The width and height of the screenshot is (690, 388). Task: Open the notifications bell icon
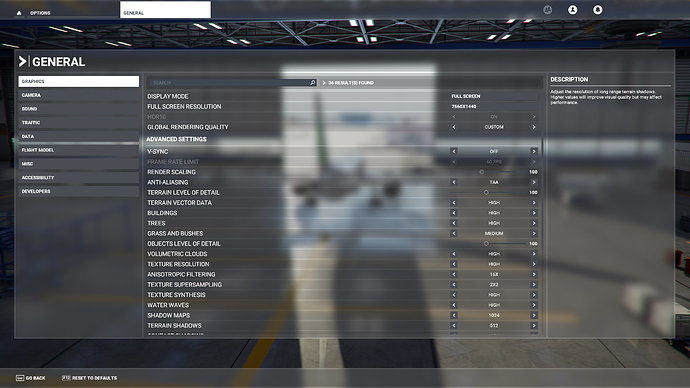(598, 9)
